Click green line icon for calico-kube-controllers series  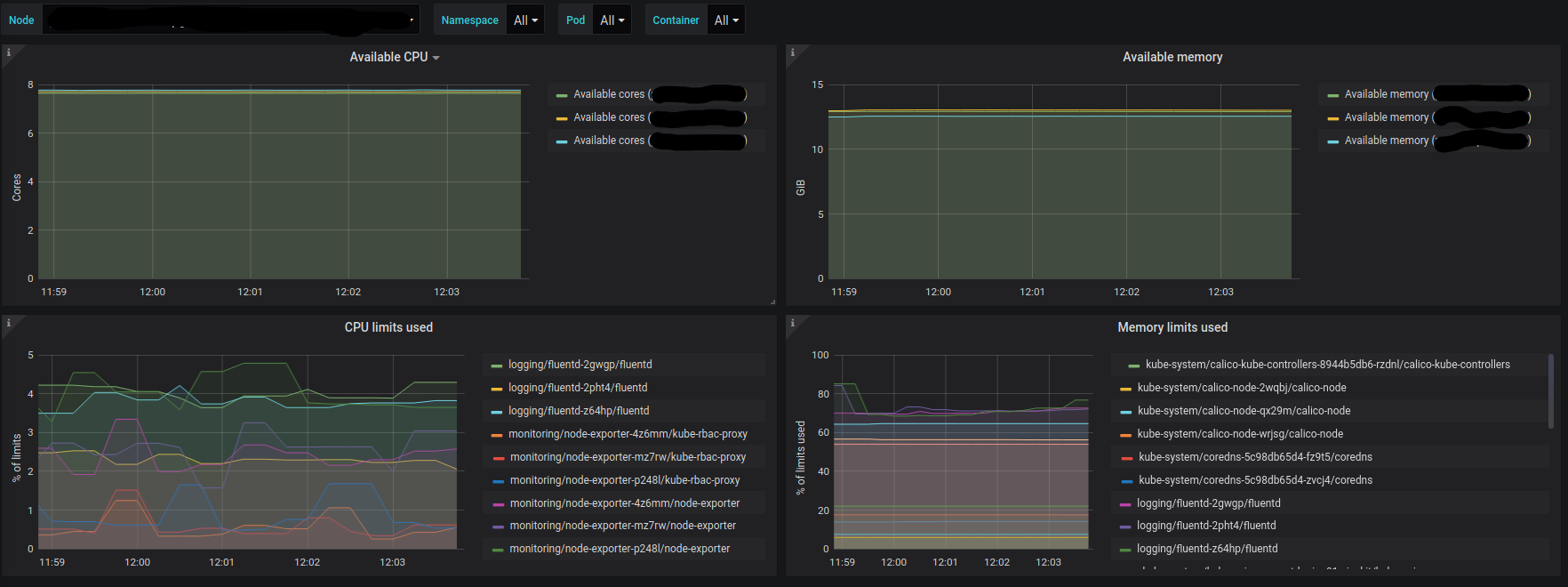pos(1133,366)
